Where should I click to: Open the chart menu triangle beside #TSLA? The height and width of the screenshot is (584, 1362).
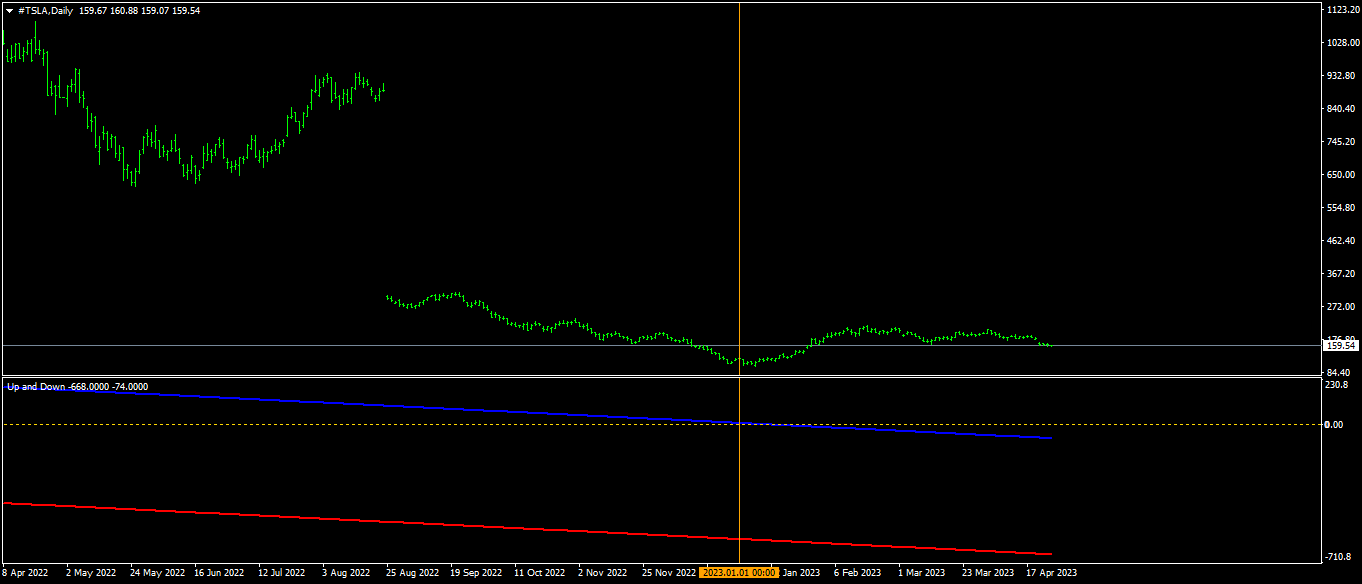[9, 10]
